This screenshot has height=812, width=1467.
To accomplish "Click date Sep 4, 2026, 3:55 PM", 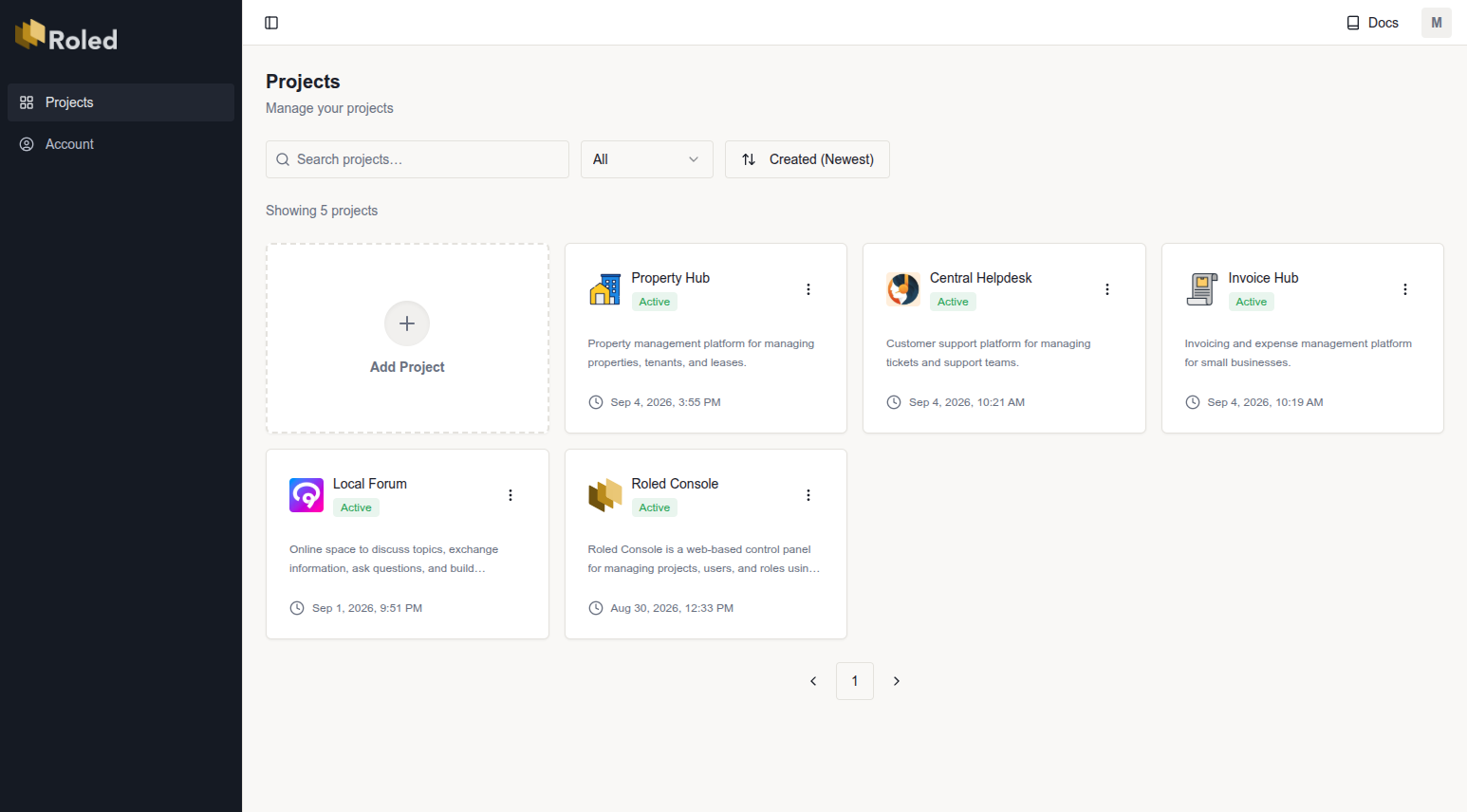I will pos(665,402).
